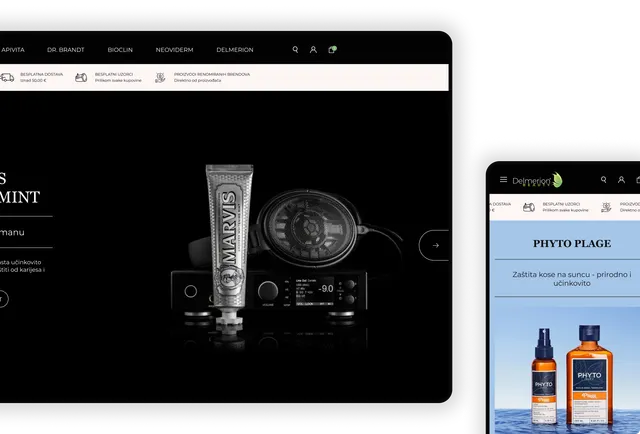This screenshot has height=434, width=640.
Task: Open search in the desktop mockup header
Action: click(295, 49)
